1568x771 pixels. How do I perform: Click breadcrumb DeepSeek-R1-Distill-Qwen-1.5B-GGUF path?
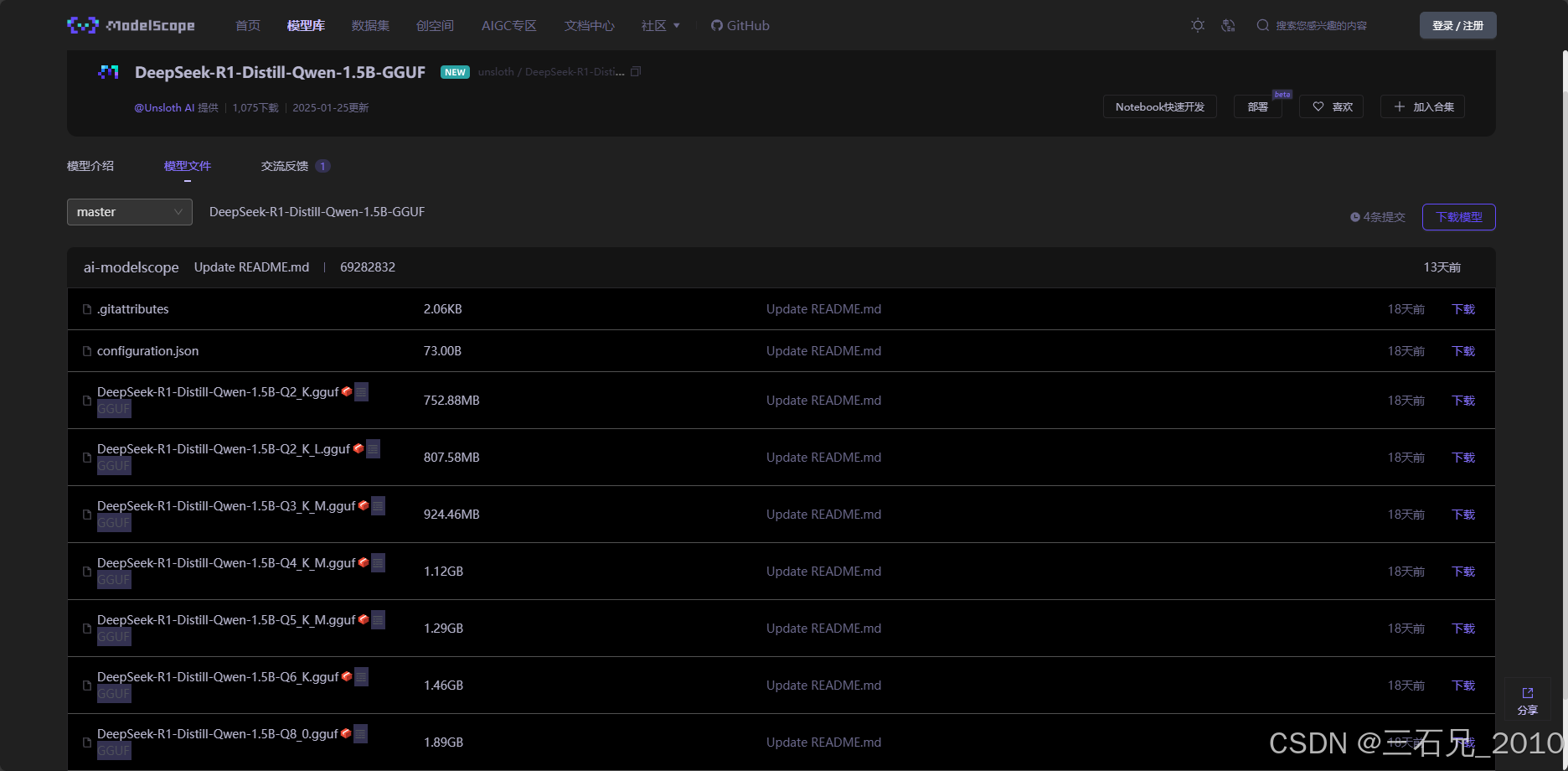tap(317, 212)
